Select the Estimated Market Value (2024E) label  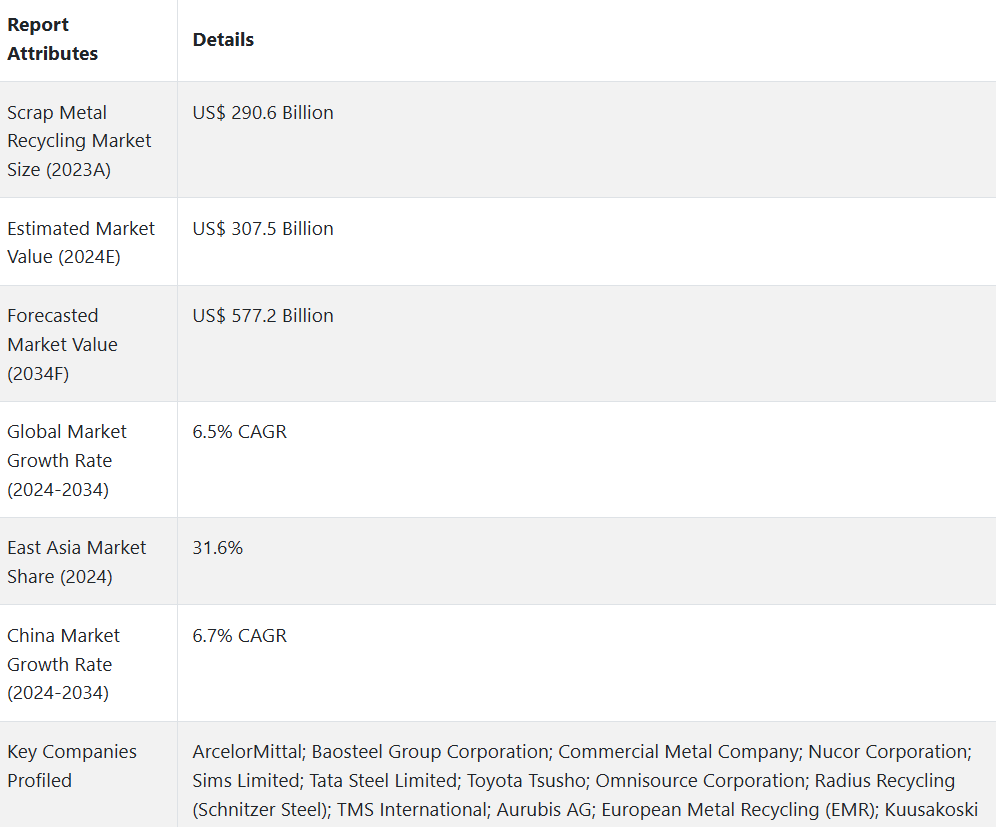click(81, 242)
